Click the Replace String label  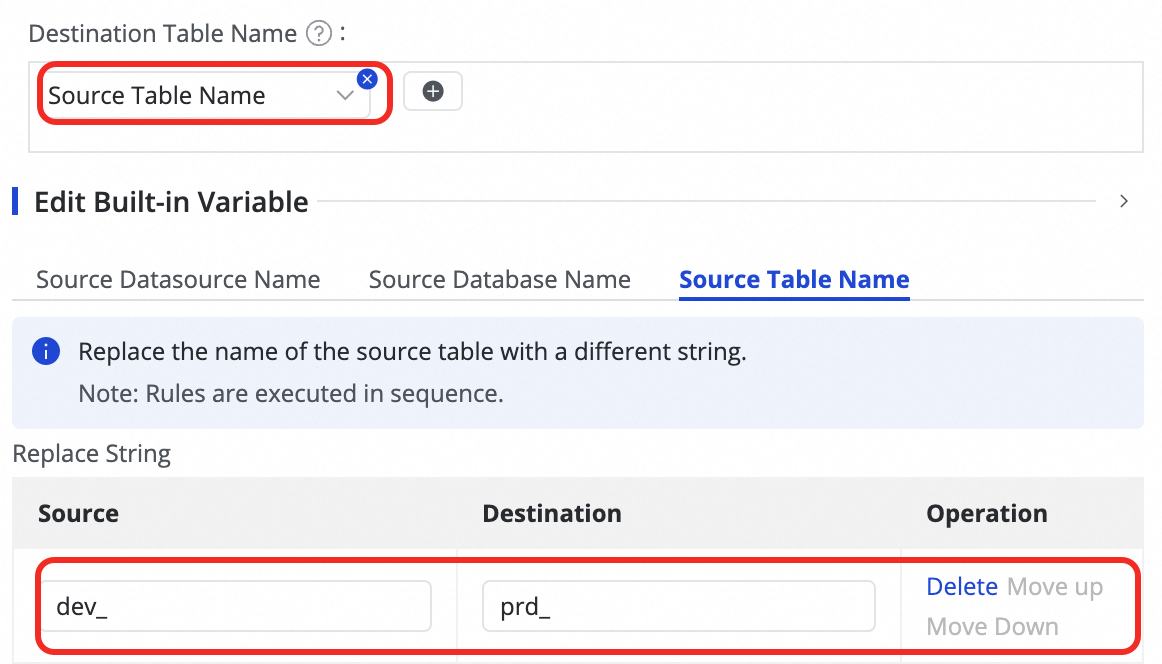[92, 454]
